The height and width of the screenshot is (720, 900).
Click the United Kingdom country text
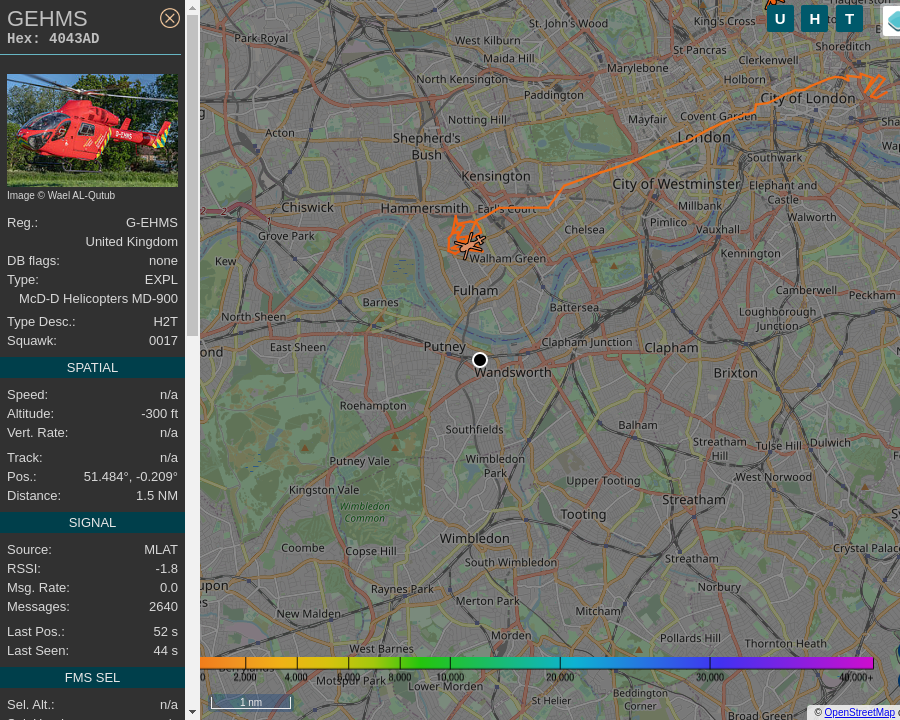click(x=131, y=242)
